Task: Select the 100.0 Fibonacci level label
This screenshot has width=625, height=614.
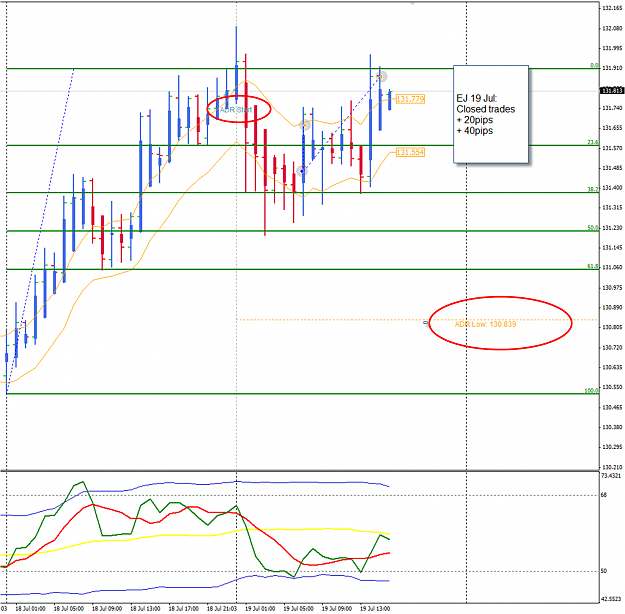Action: (592, 390)
